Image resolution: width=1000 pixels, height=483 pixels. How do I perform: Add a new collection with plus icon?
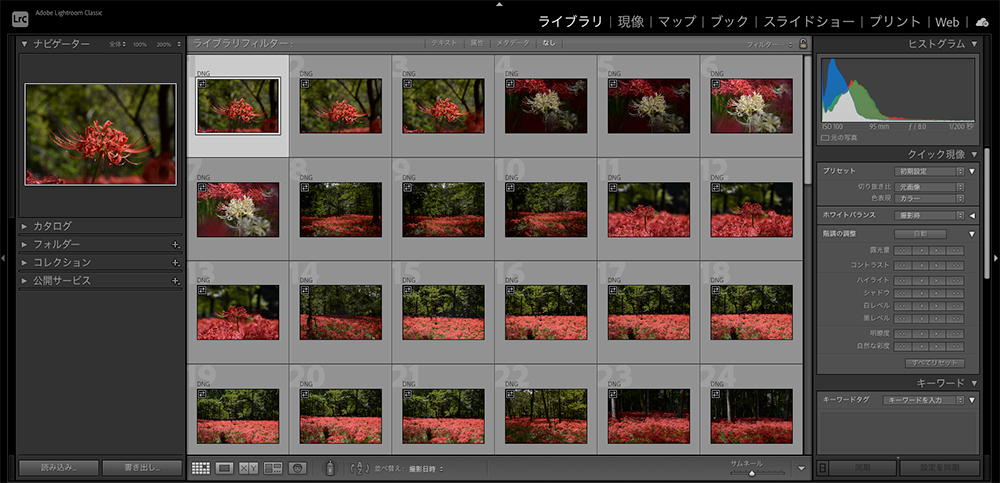pyautogui.click(x=175, y=262)
